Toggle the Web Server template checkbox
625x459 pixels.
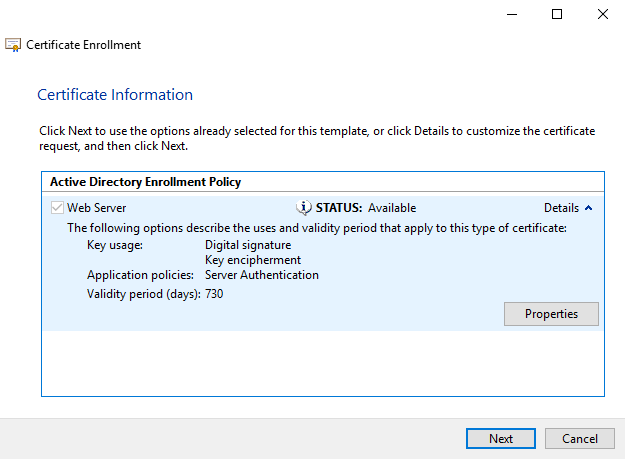[x=56, y=208]
